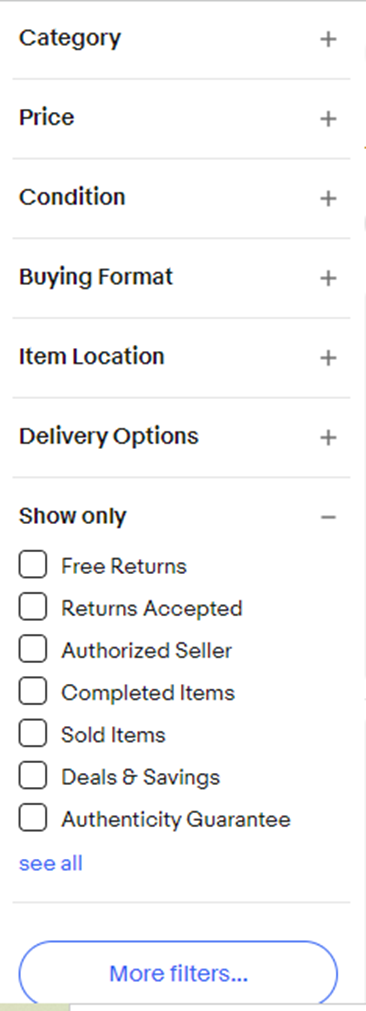
Task: Expand Buying Format with the plus icon
Action: tap(328, 278)
